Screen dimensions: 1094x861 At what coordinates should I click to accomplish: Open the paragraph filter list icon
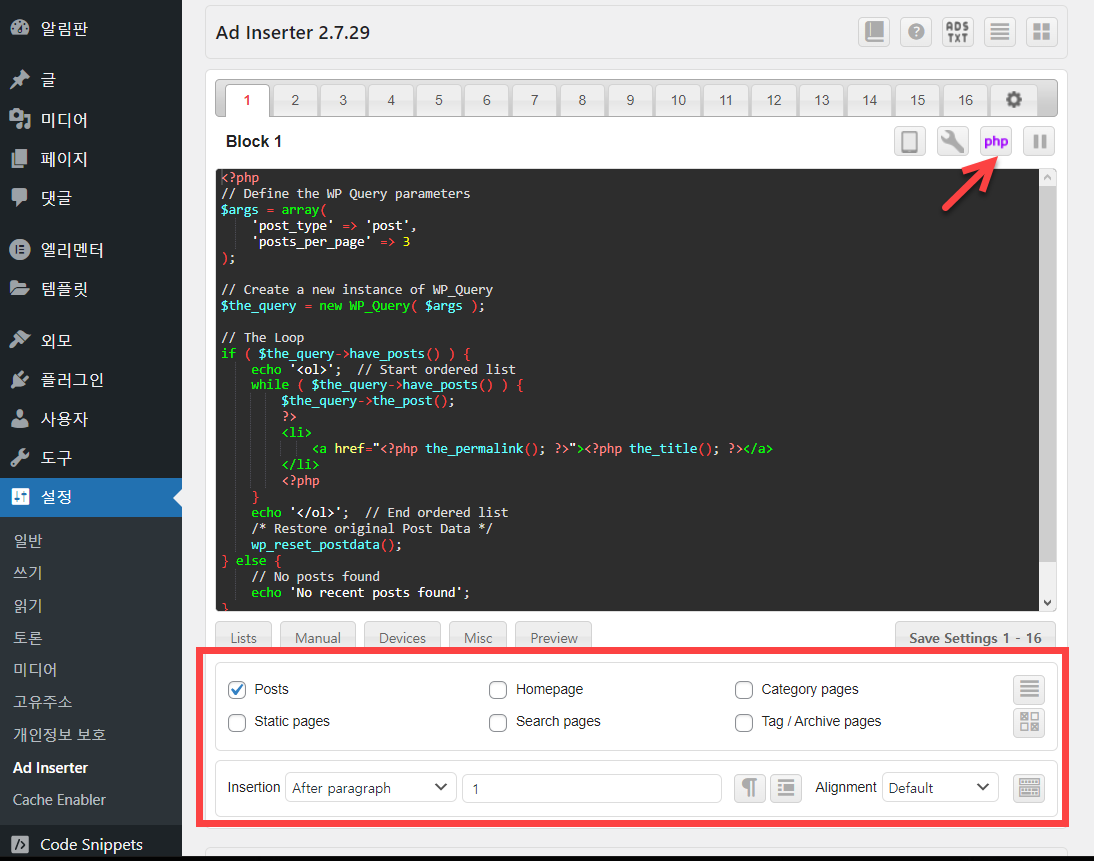click(x=786, y=788)
